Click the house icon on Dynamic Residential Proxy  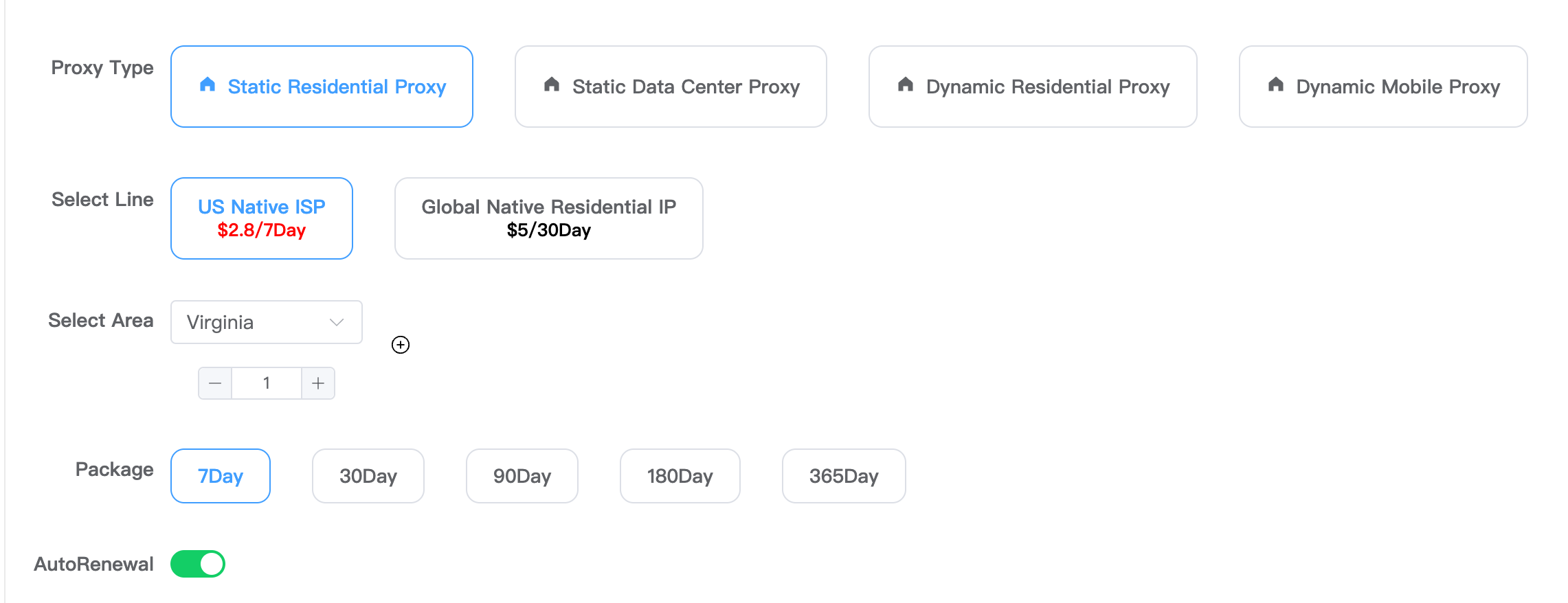pyautogui.click(x=906, y=84)
